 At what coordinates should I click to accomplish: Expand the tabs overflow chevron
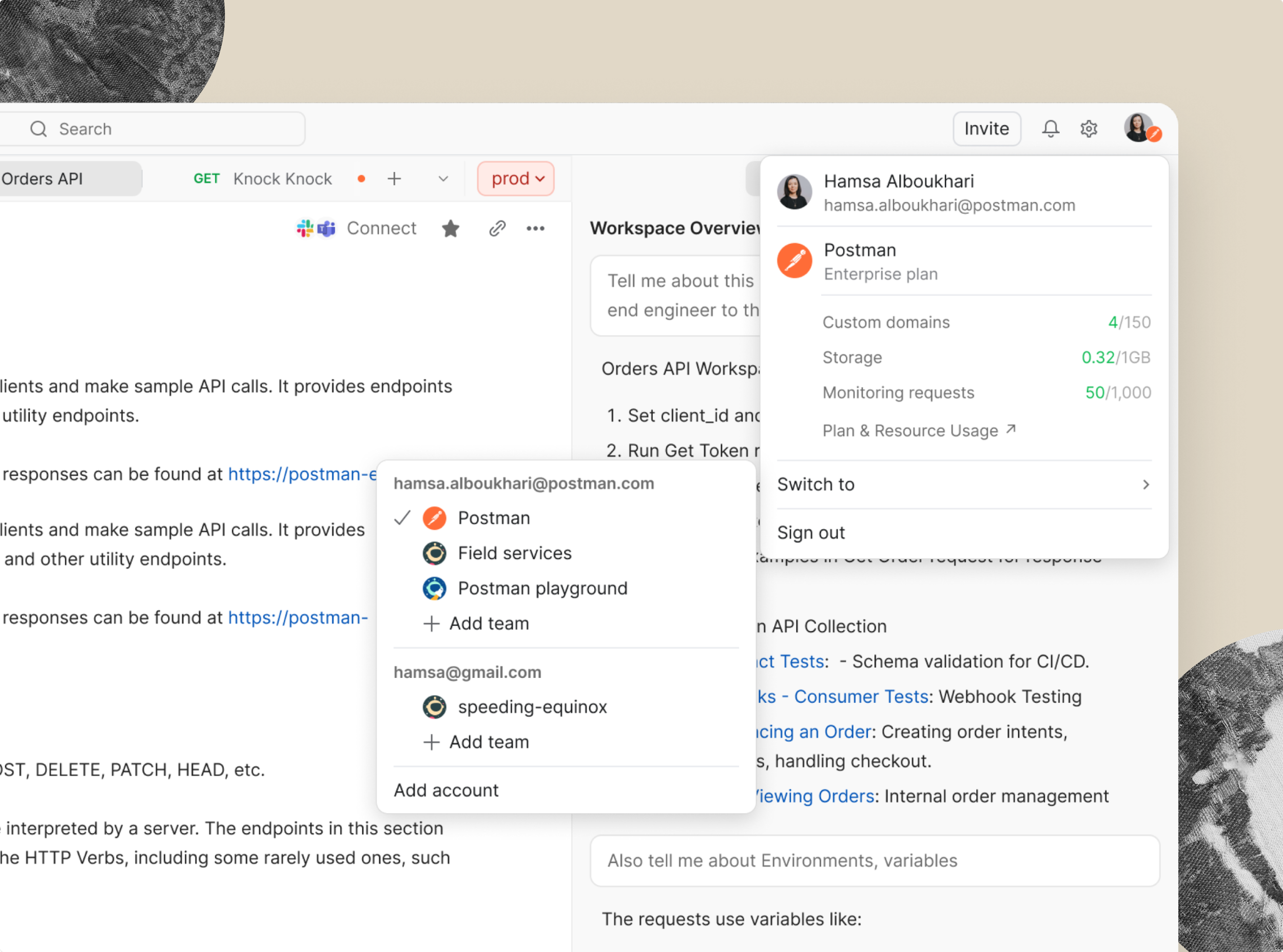(443, 179)
